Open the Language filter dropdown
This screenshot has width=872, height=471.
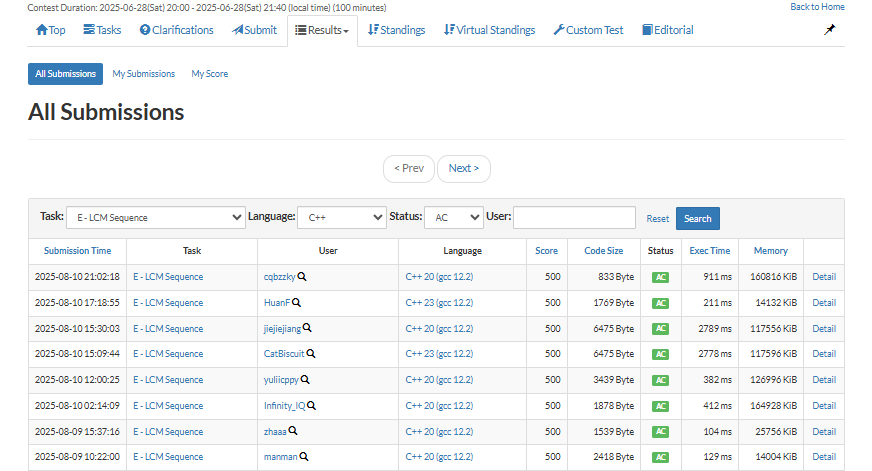[342, 217]
